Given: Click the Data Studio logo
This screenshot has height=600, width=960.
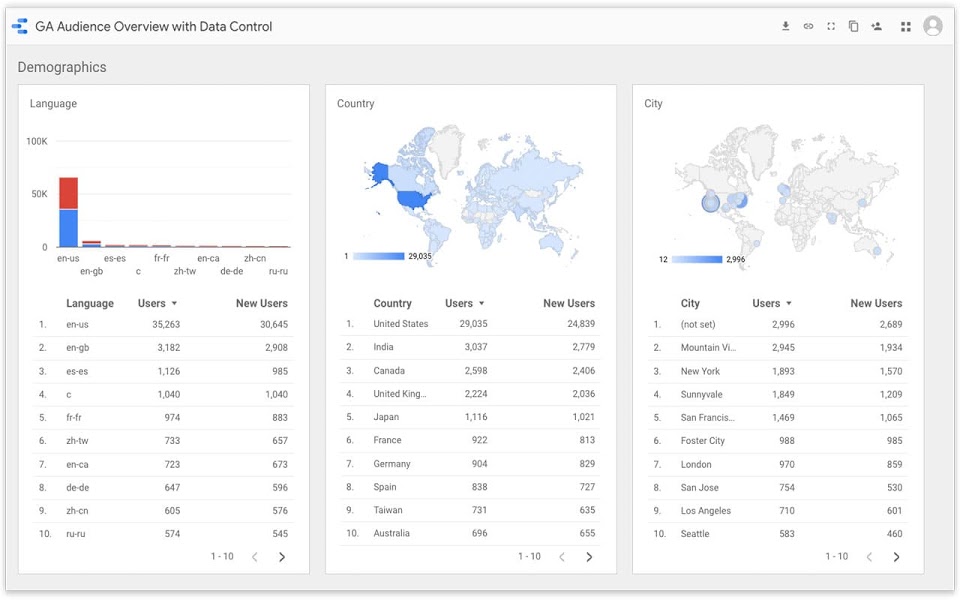Looking at the screenshot, I should pos(18,26).
